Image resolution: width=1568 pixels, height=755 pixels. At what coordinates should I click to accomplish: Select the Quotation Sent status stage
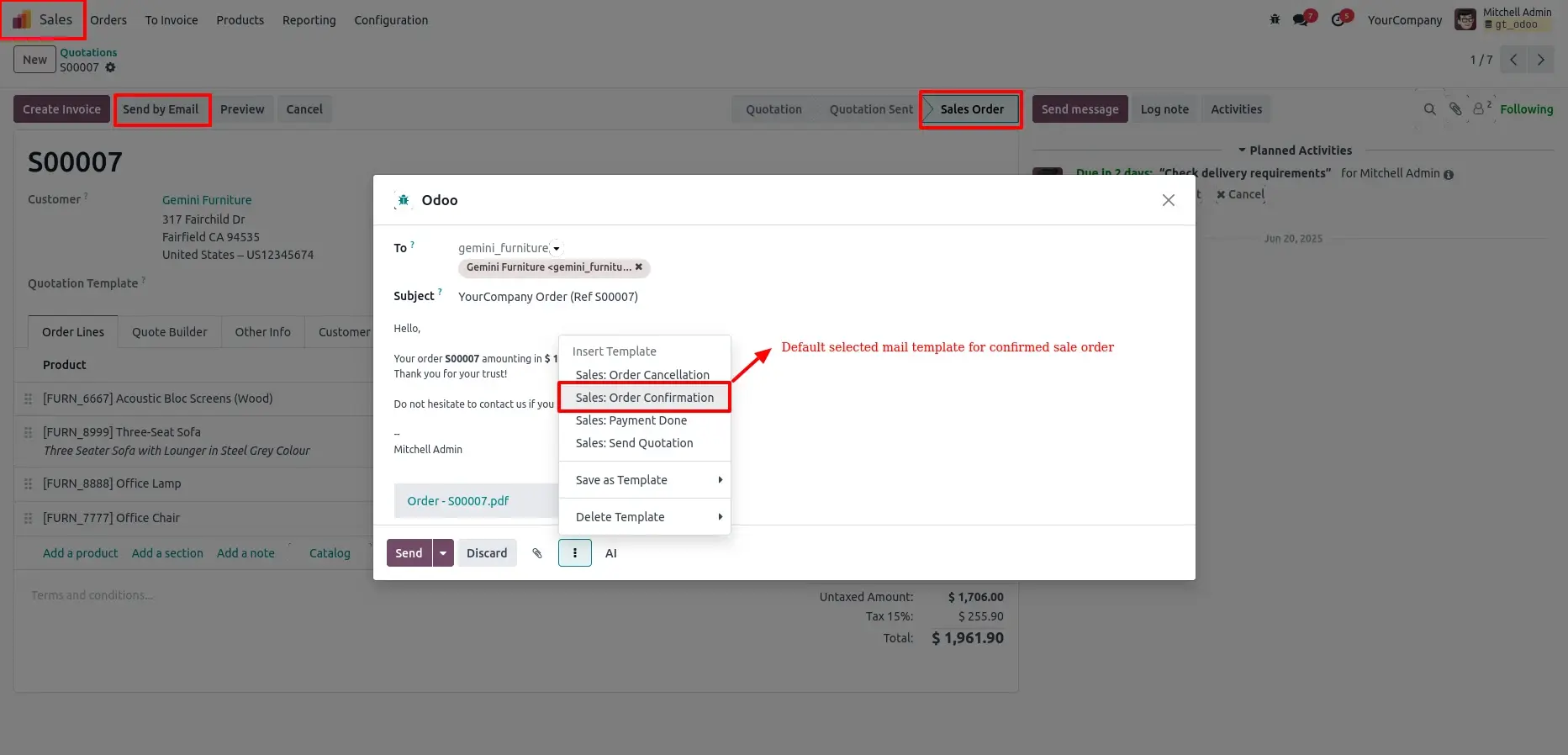[x=871, y=109]
